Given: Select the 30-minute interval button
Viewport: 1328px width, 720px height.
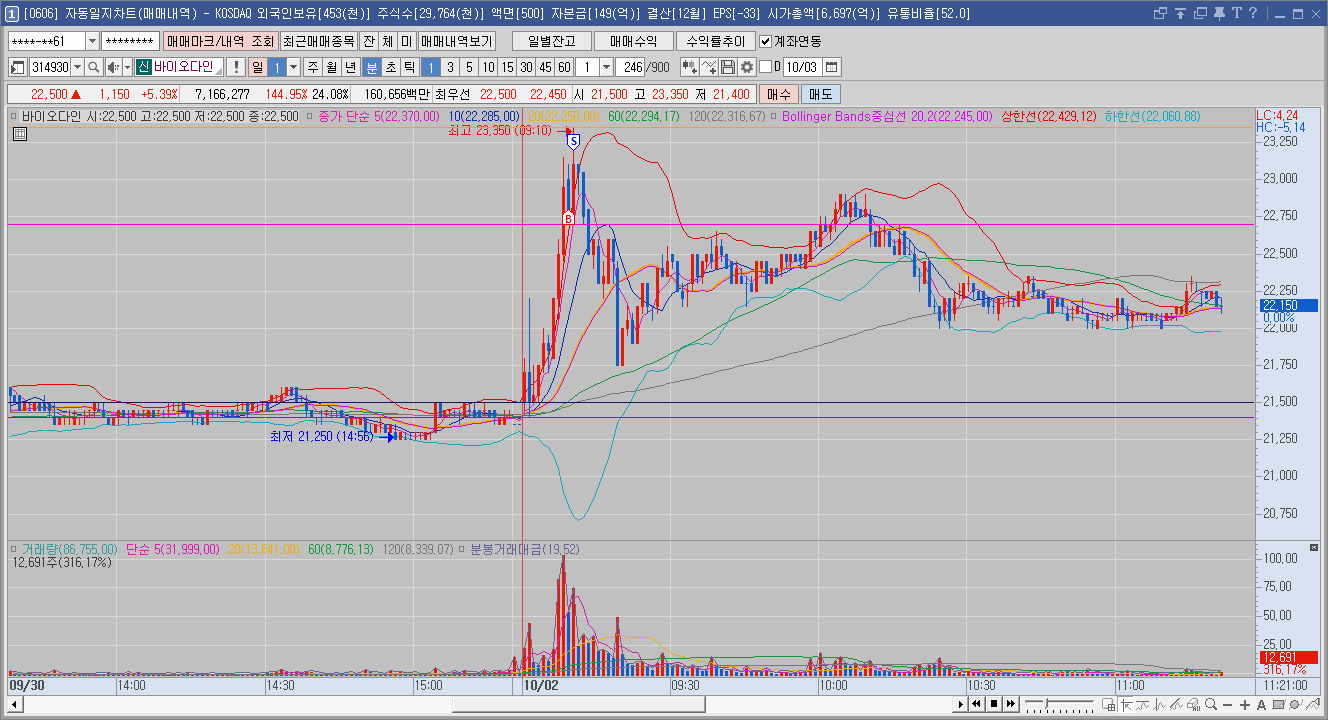Looking at the screenshot, I should [x=525, y=67].
